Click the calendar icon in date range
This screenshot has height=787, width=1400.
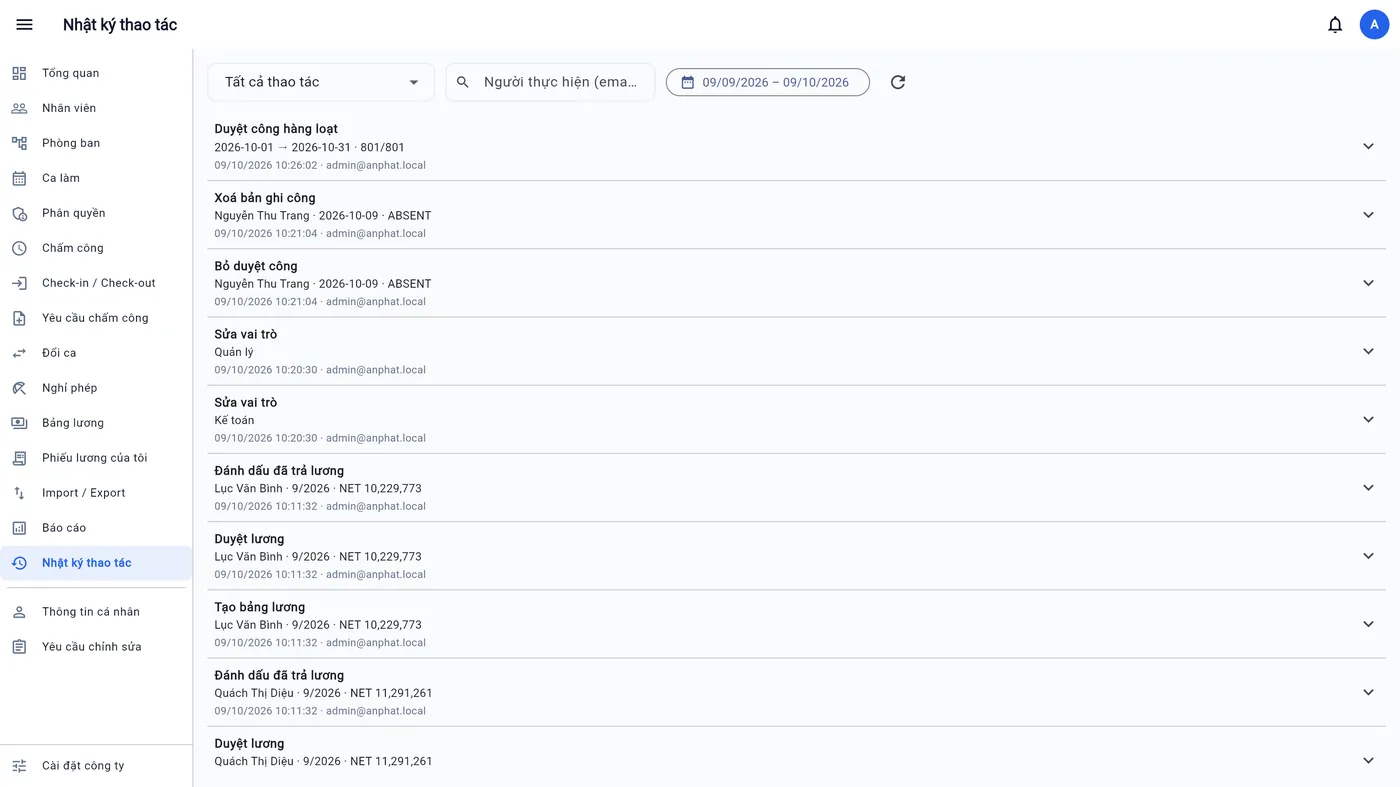pos(688,82)
